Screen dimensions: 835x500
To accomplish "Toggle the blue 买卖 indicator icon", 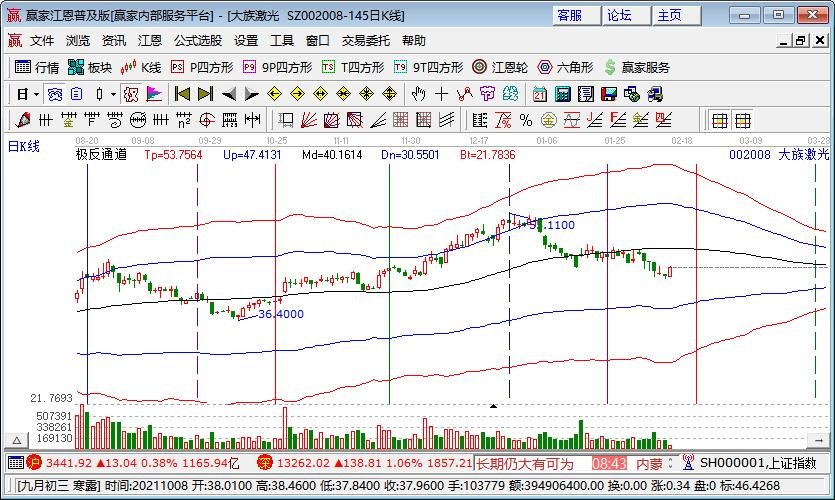I will 55,95.
